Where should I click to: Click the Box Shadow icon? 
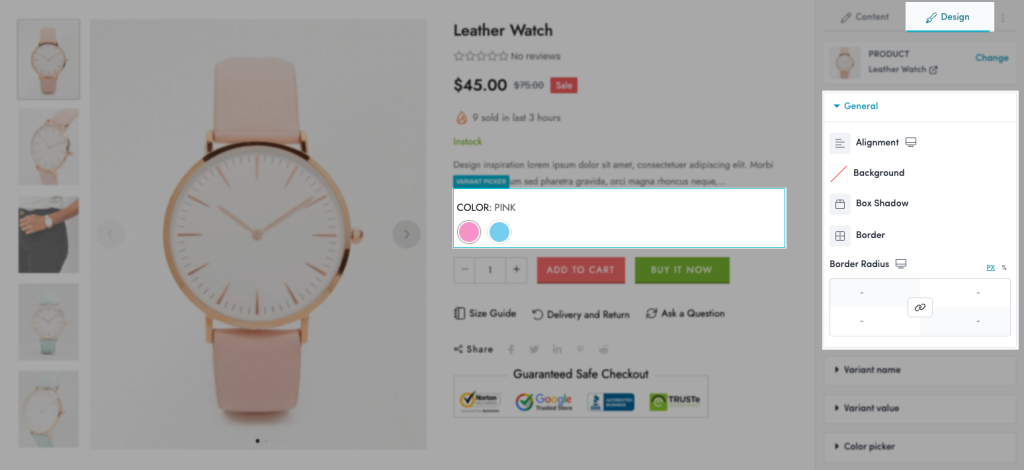coord(840,204)
